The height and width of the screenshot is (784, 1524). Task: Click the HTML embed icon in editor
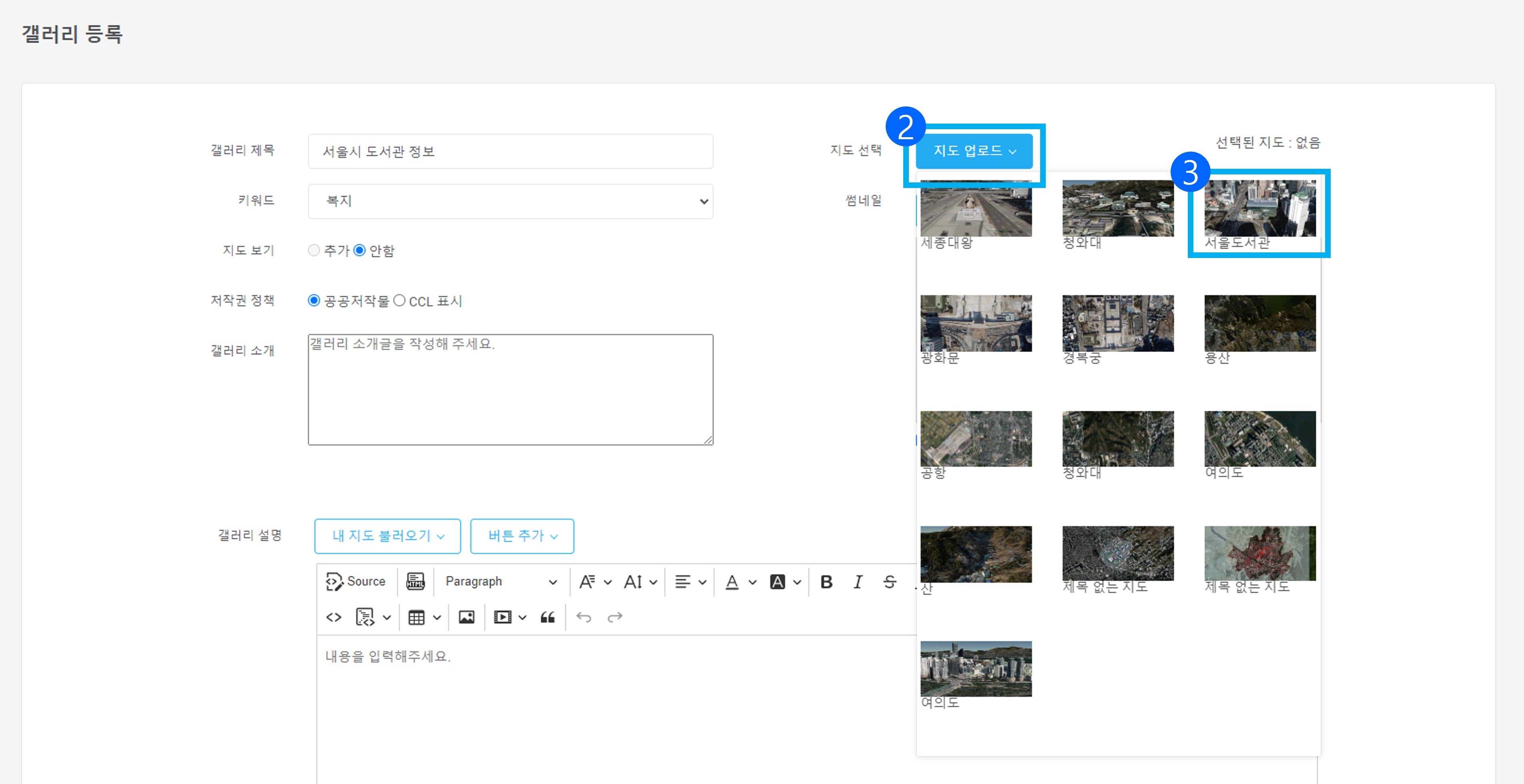415,582
